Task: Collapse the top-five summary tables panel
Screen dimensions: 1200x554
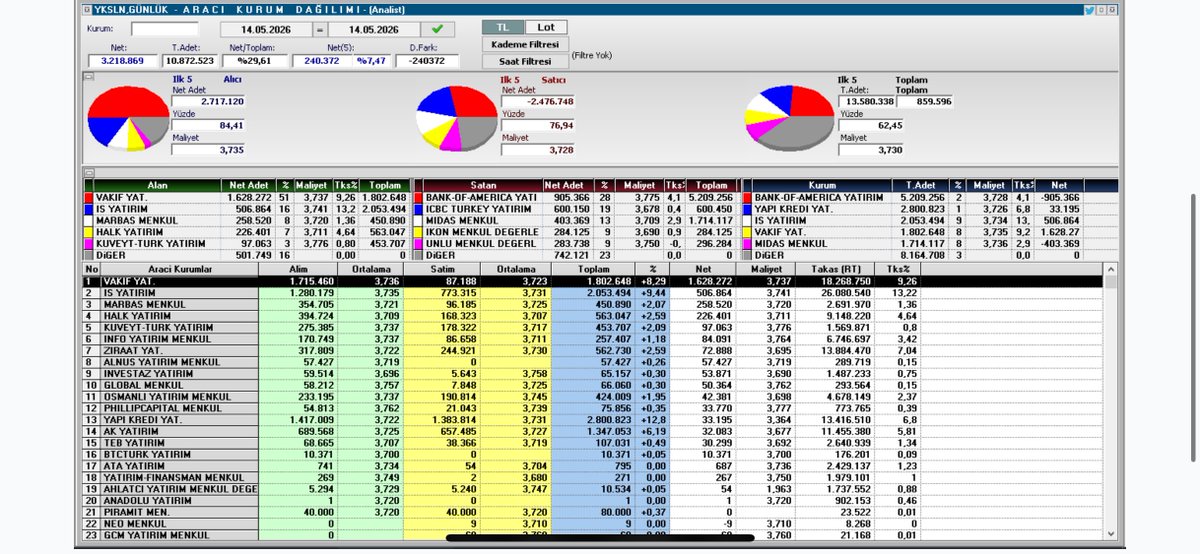Action: 88,172
